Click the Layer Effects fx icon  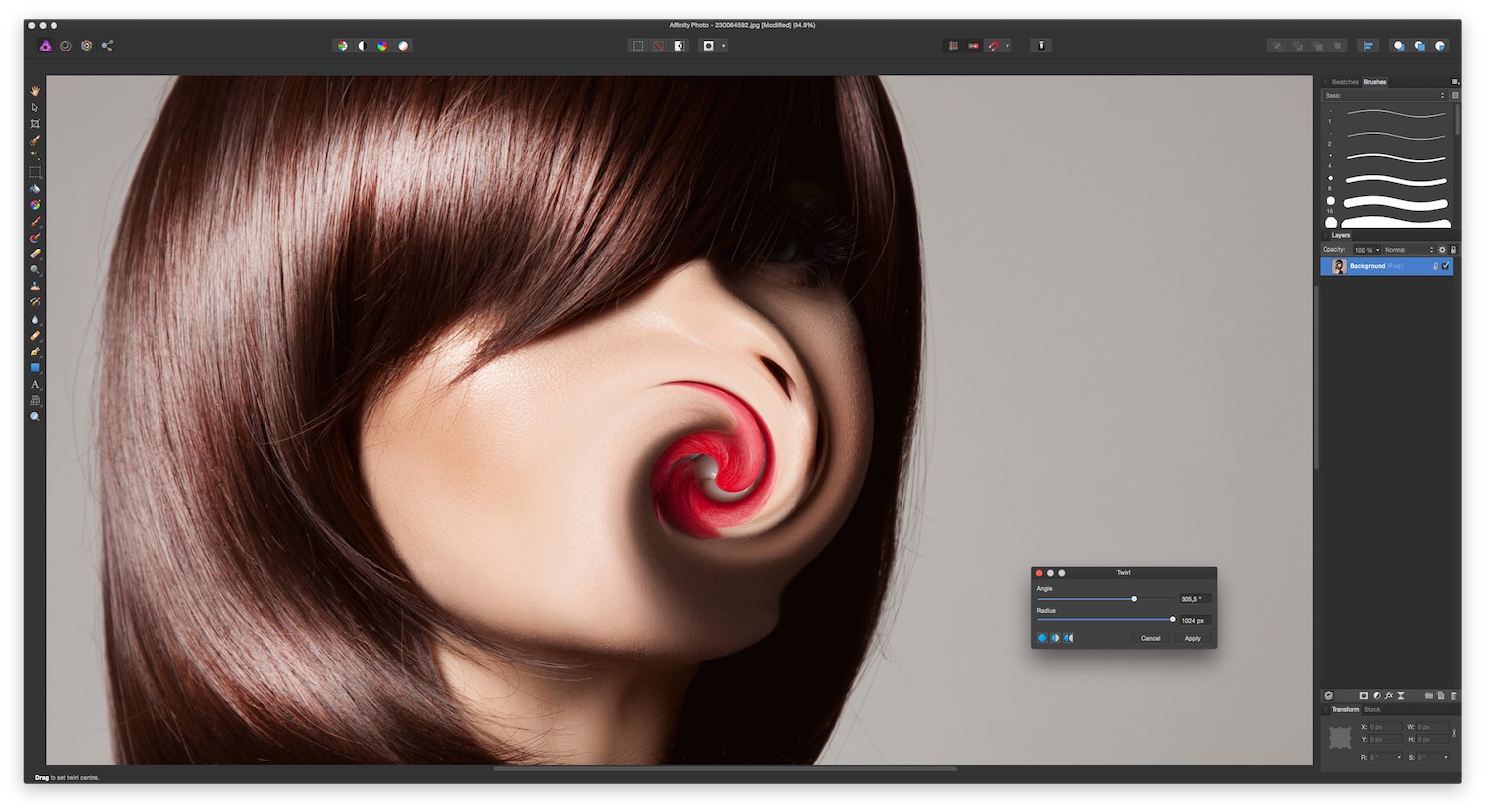[x=1389, y=696]
